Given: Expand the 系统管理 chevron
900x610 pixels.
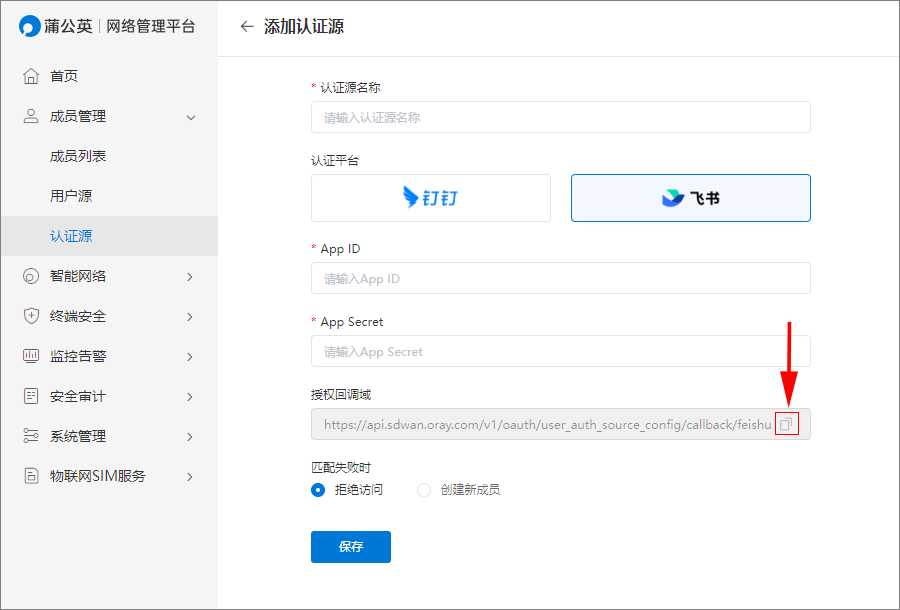Looking at the screenshot, I should coord(190,437).
